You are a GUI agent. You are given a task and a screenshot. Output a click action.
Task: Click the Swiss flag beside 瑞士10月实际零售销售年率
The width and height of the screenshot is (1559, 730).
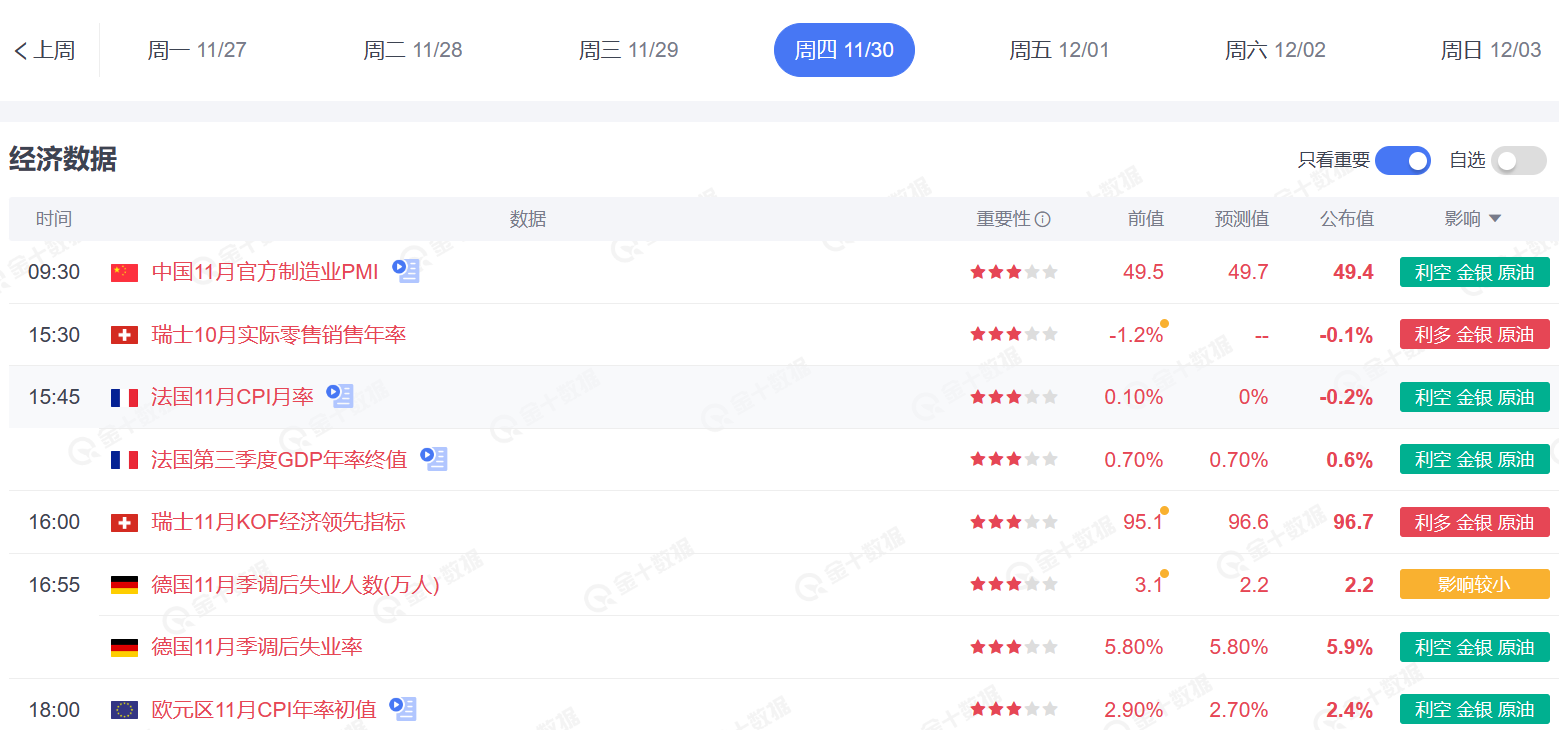123,334
